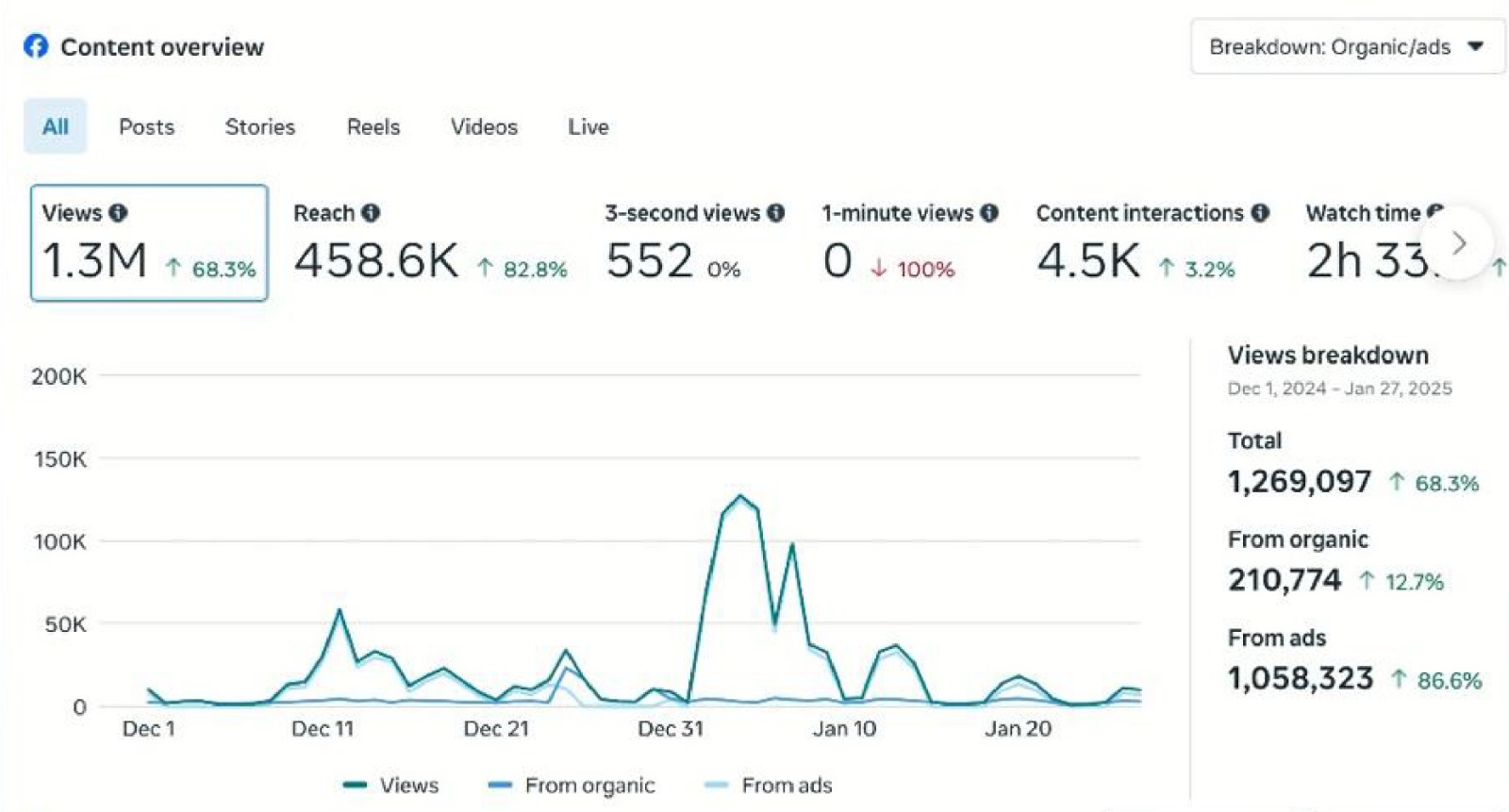Click the 3-second views info icon
Image resolution: width=1509 pixels, height=812 pixels.
(775, 213)
